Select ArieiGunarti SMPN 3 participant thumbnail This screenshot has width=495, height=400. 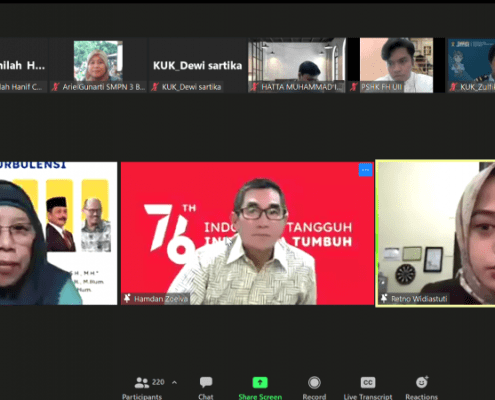(x=98, y=65)
